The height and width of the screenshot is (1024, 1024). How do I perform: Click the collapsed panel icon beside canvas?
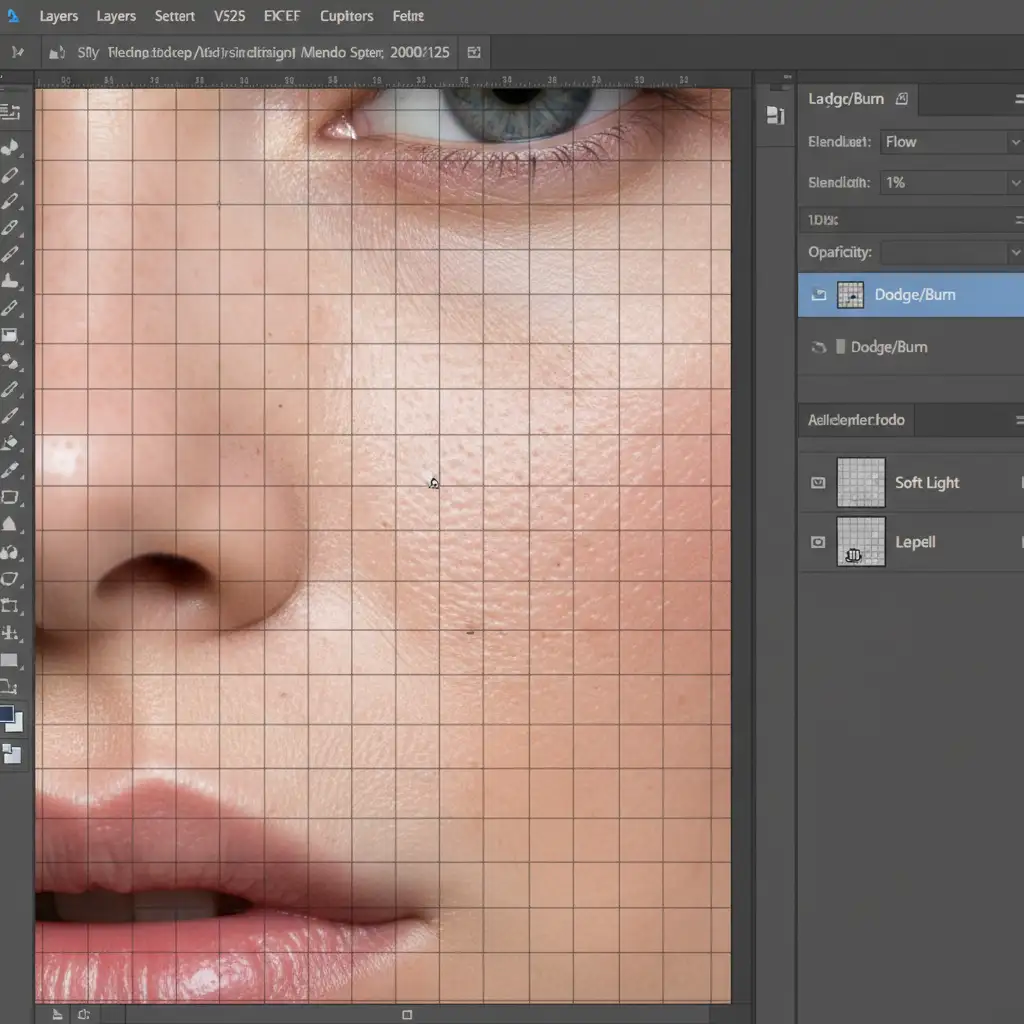[x=775, y=116]
